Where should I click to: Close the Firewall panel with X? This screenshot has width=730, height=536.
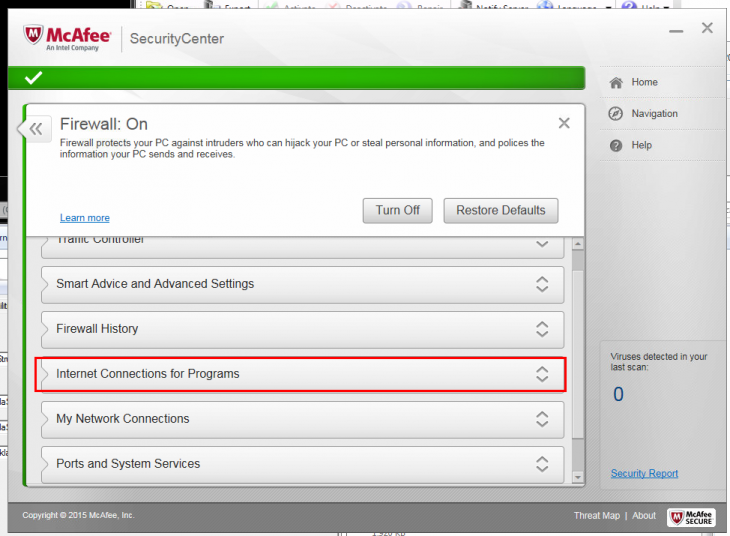point(564,123)
